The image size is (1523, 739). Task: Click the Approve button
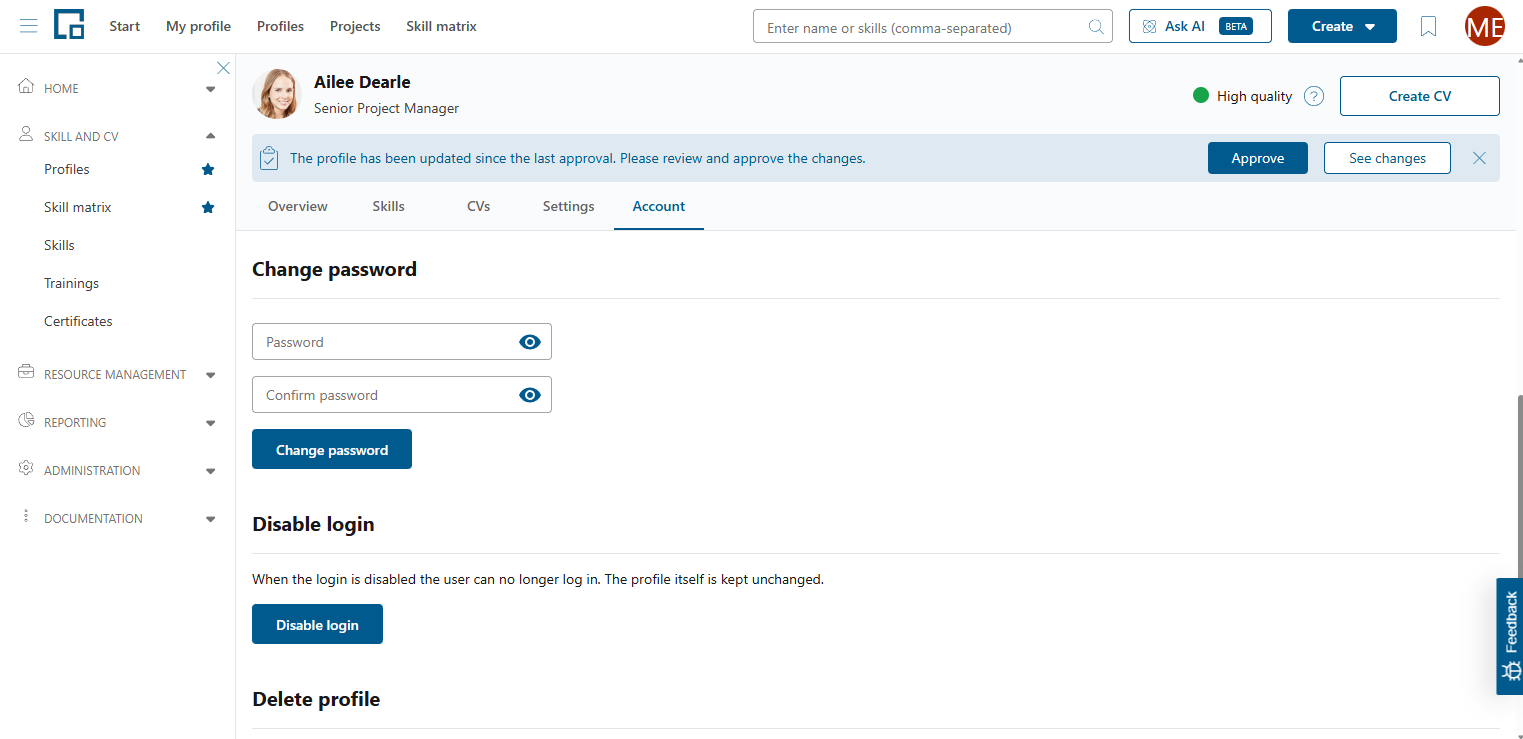tap(1258, 158)
